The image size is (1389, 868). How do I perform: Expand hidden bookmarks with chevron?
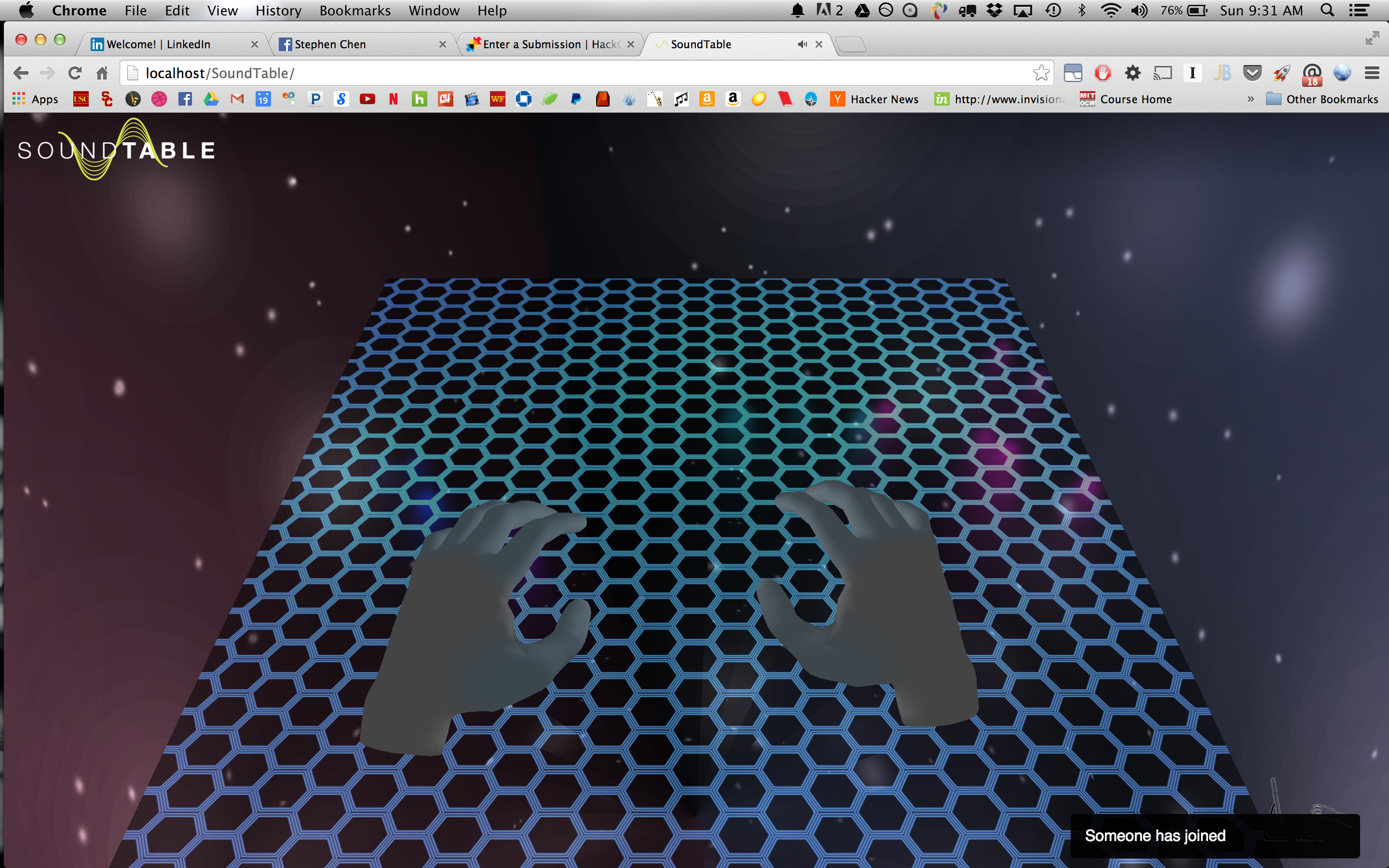click(1250, 99)
